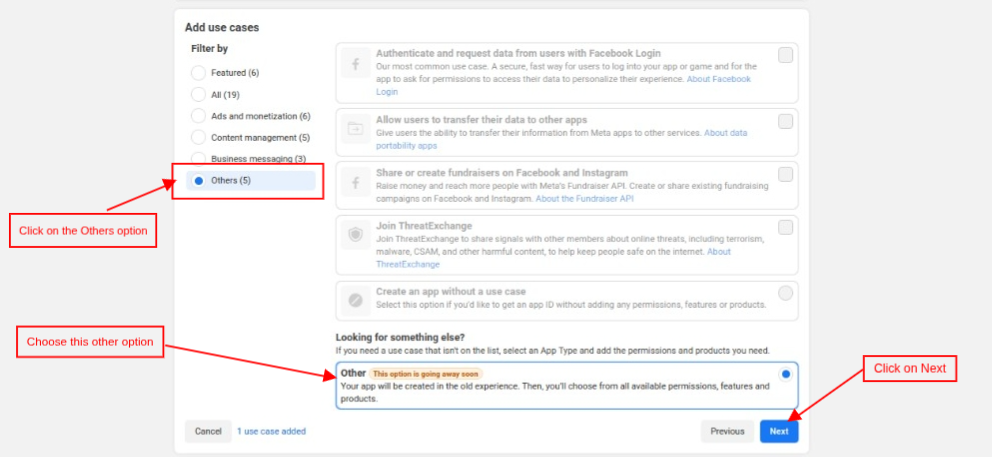Image resolution: width=993 pixels, height=457 pixels.
Task: Check the fundraisers use case checkbox
Action: (785, 175)
